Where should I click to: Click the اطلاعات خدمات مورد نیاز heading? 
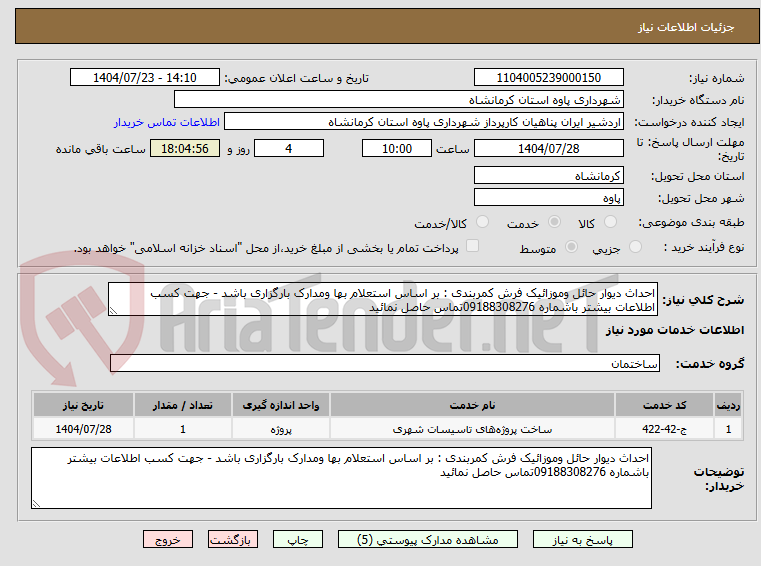point(675,330)
